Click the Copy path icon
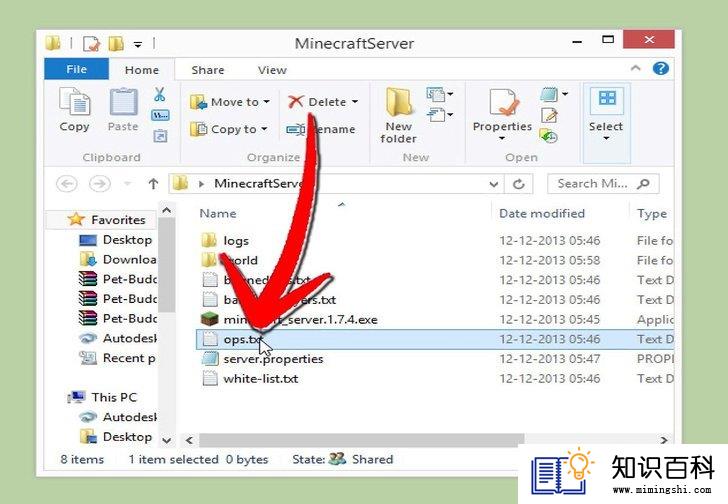This screenshot has width=728, height=504. pos(160,115)
